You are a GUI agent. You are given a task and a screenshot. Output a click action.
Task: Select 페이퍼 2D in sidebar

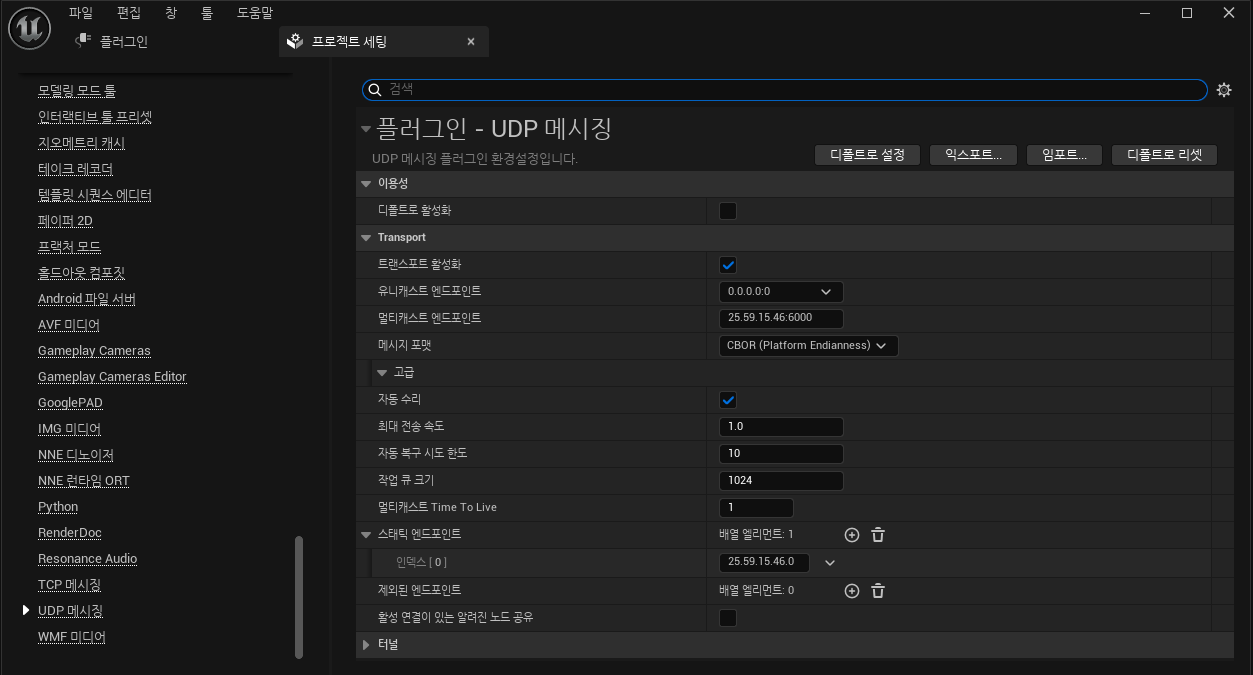click(65, 221)
